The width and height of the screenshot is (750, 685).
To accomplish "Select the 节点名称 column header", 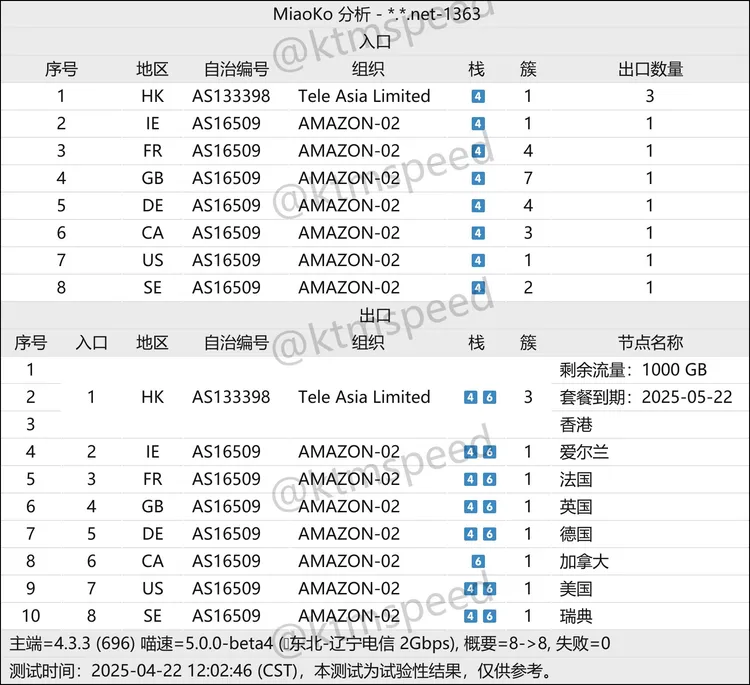I will [x=650, y=342].
